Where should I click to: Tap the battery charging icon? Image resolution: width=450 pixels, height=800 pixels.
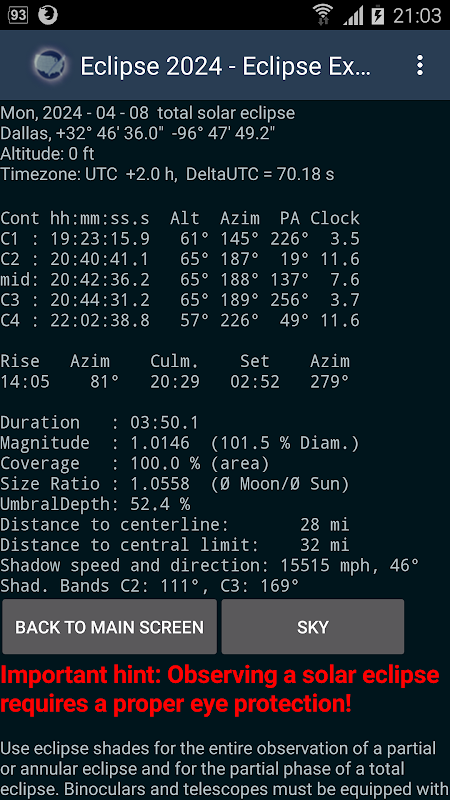(378, 15)
